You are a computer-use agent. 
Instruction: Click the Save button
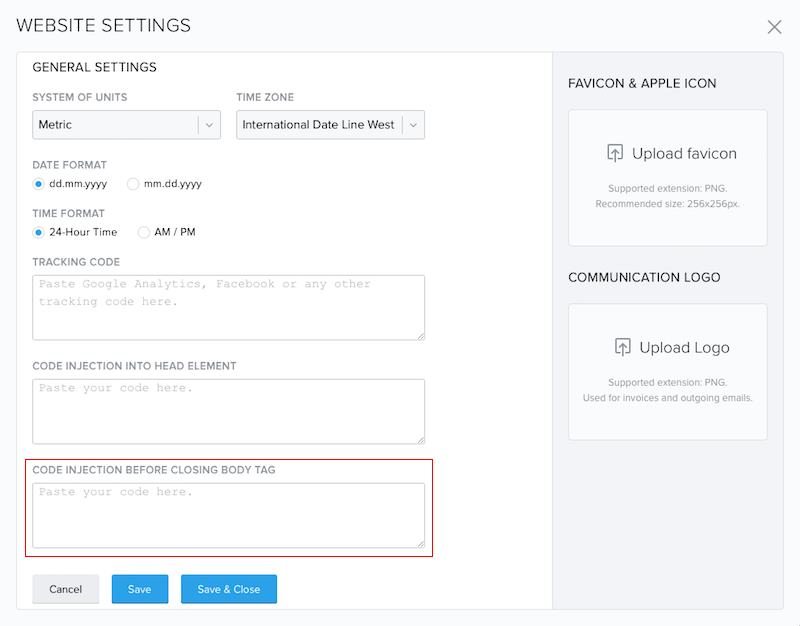pos(140,589)
